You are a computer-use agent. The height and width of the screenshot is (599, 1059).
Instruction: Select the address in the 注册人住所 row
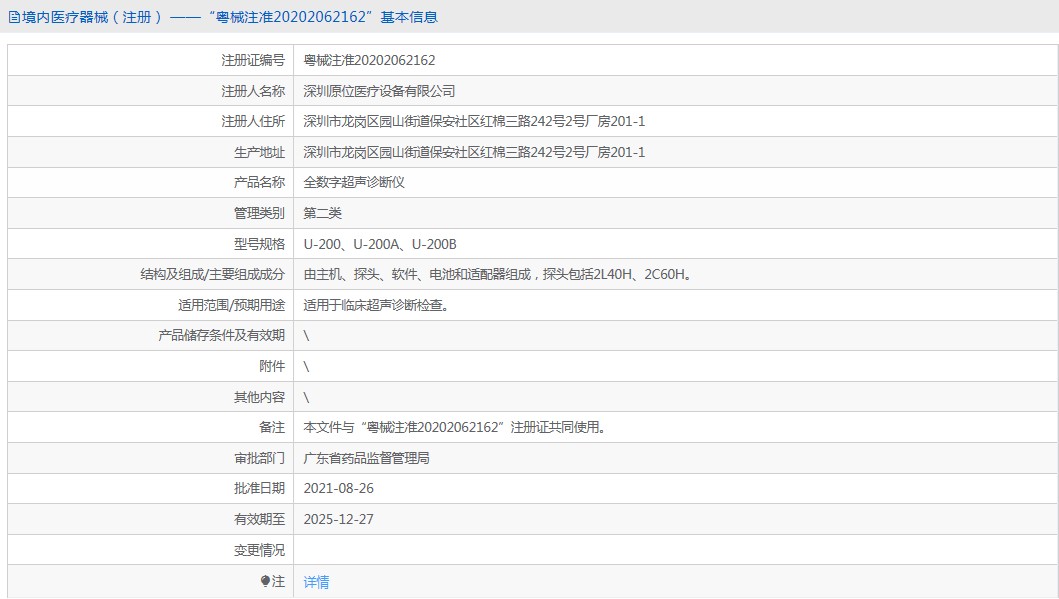tap(474, 122)
